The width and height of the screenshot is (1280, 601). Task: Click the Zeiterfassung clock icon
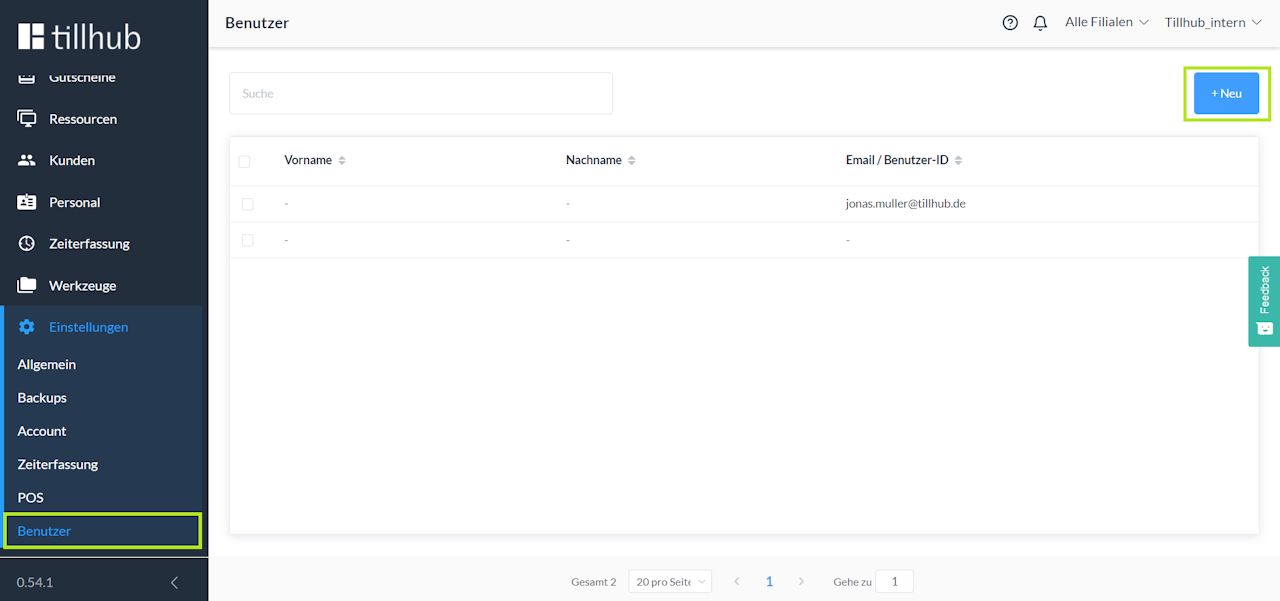click(27, 243)
